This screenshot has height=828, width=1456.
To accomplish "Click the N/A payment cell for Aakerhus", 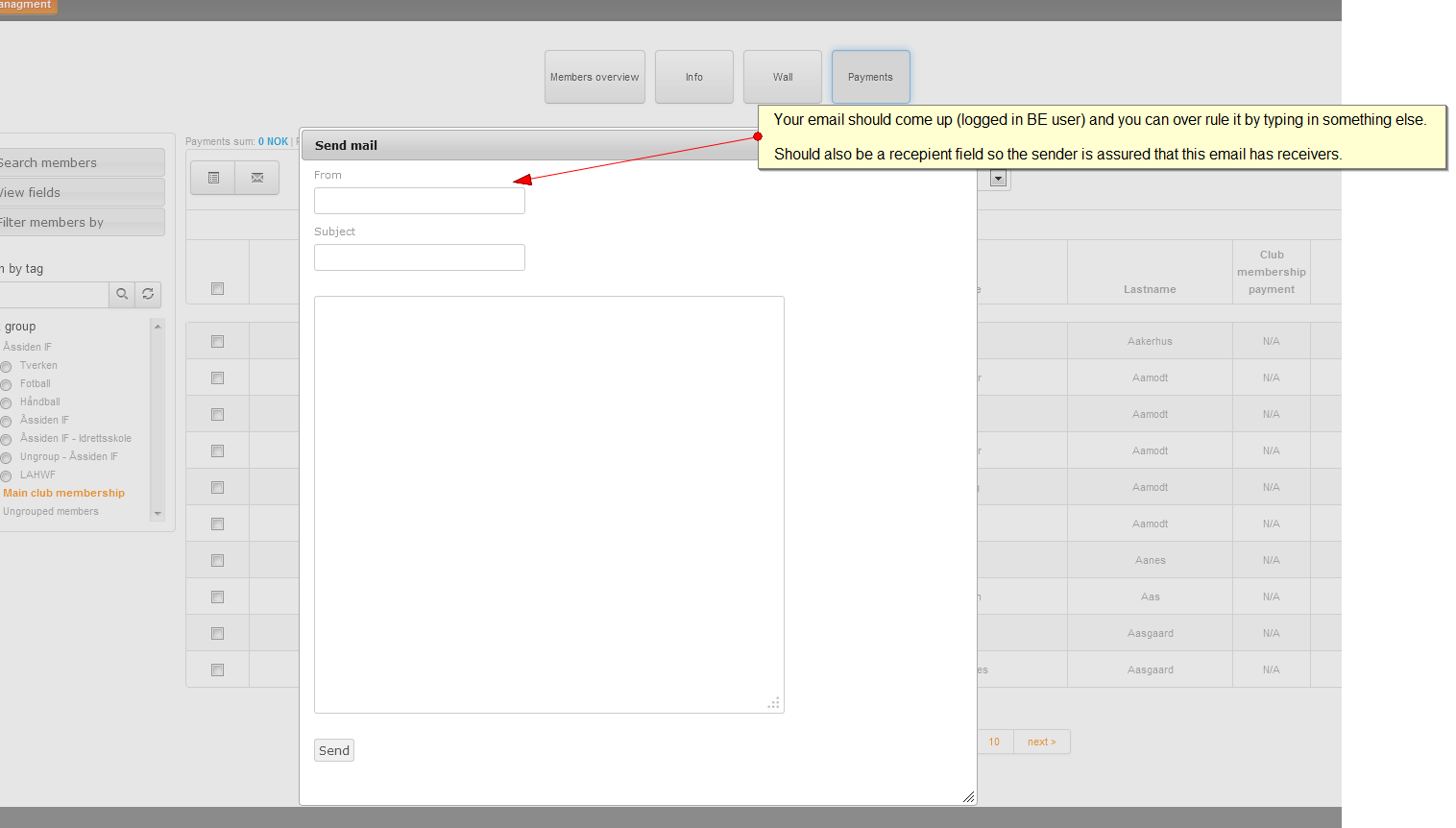I will tap(1272, 341).
